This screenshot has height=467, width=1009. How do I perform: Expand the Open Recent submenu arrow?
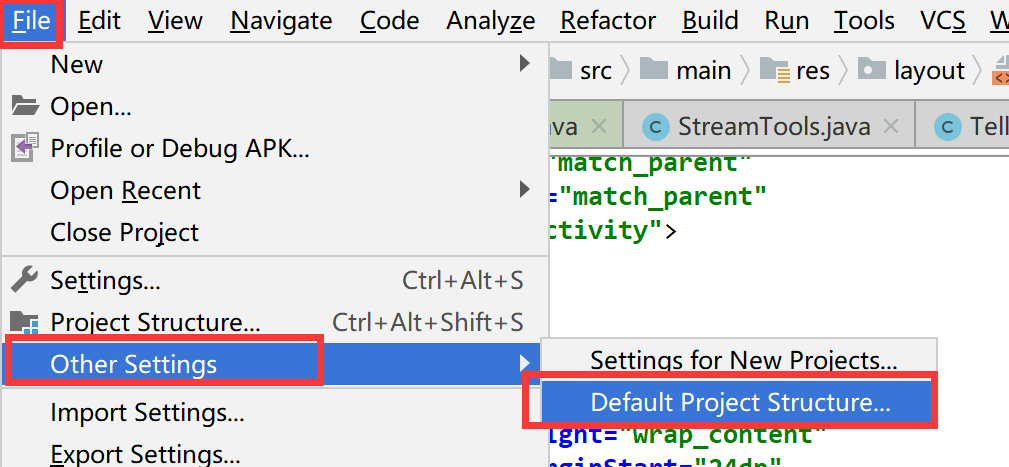pos(525,189)
